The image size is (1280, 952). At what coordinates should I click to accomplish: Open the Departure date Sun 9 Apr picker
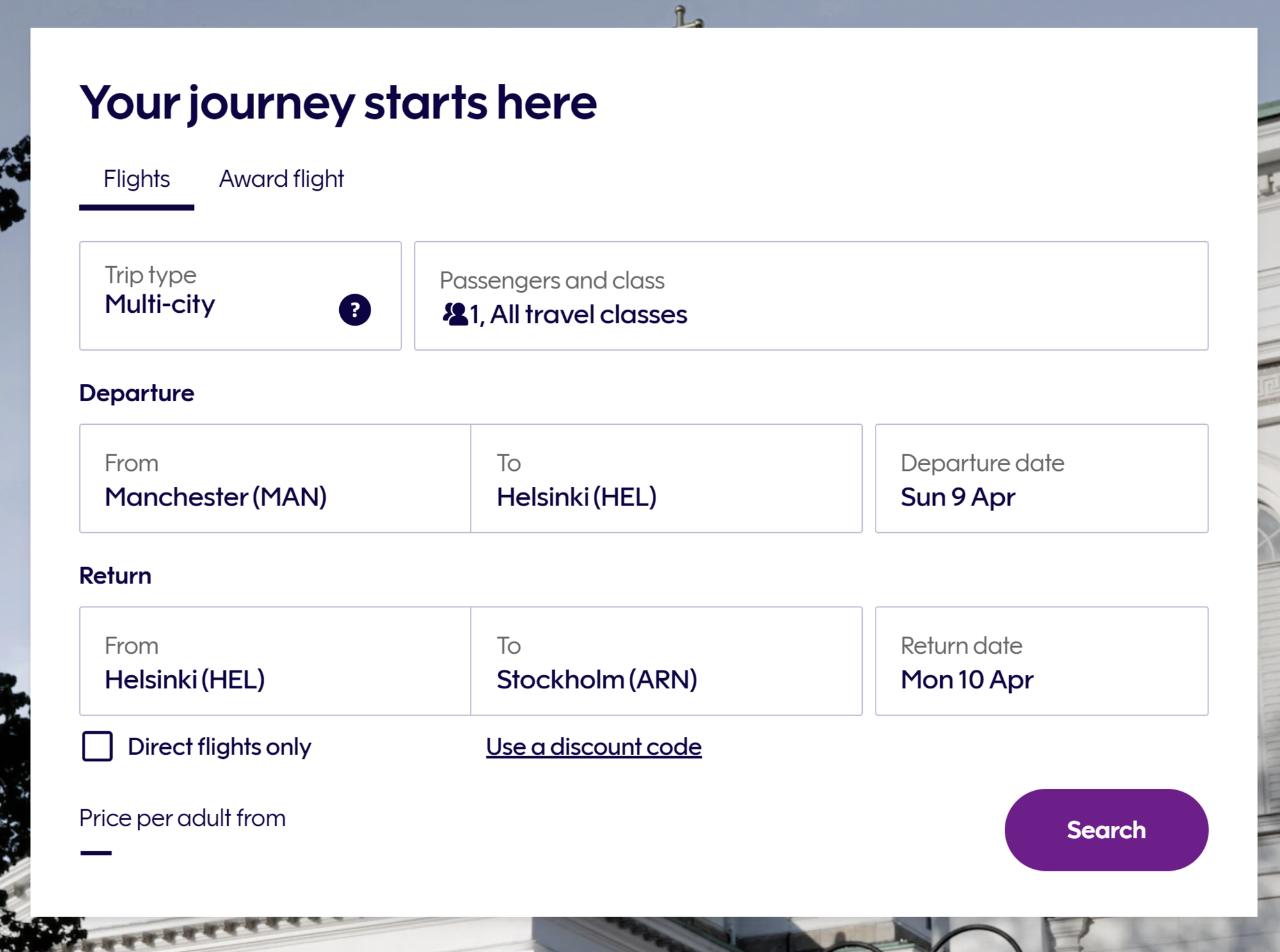click(x=1041, y=479)
